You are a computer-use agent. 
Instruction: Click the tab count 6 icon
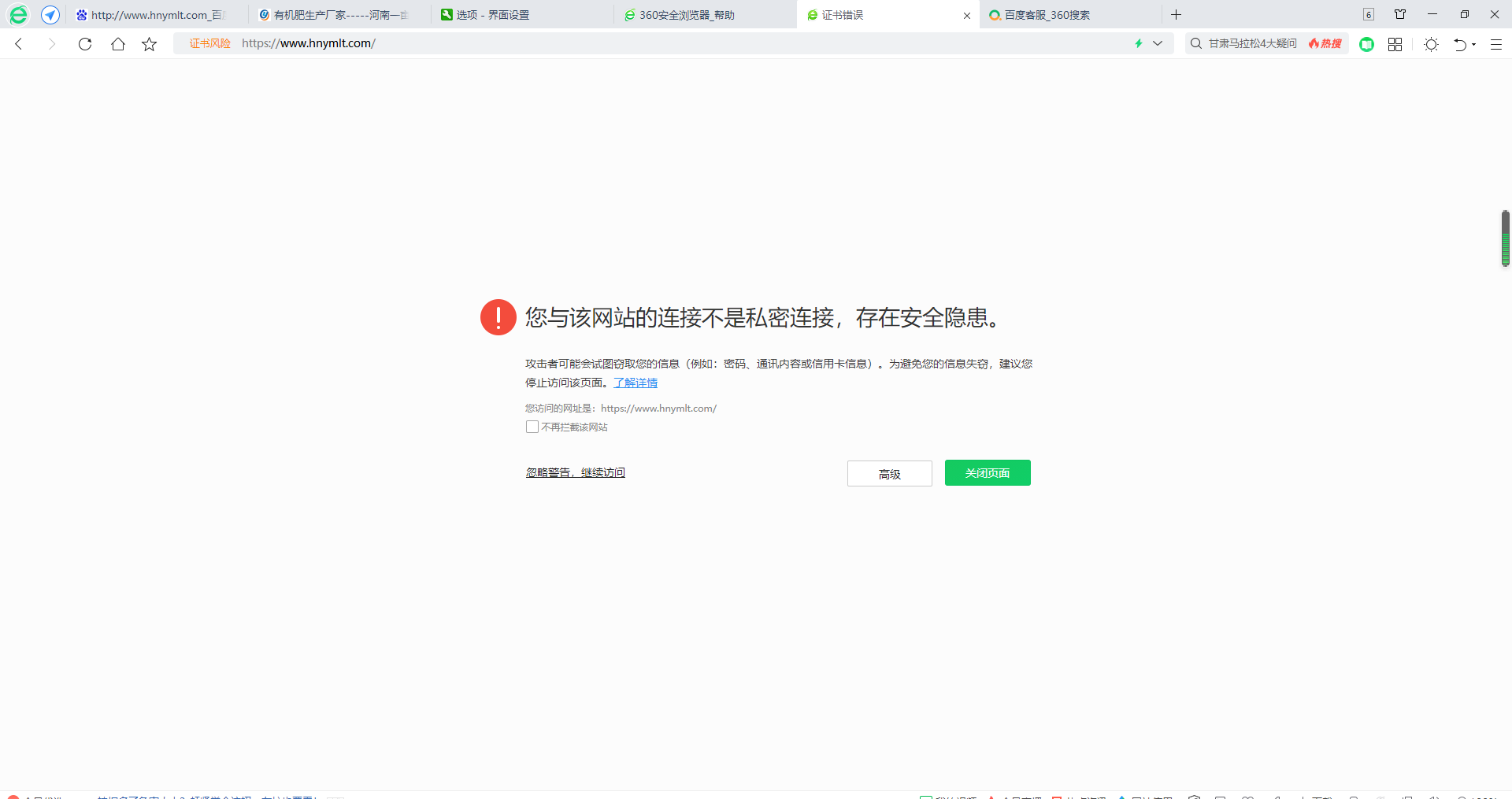click(x=1369, y=14)
